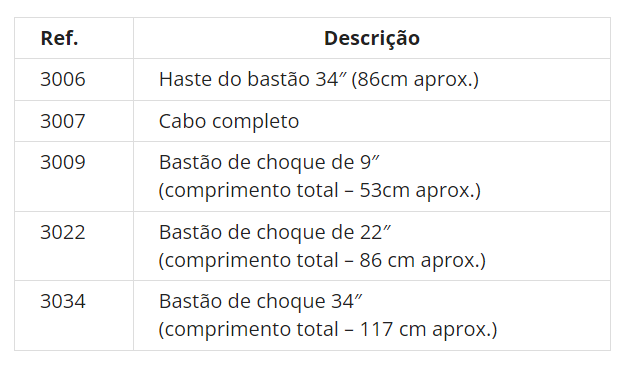Screen dimensions: 627x367
Task: Click comprimento total 86 cm aprox. line
Action: [322, 260]
